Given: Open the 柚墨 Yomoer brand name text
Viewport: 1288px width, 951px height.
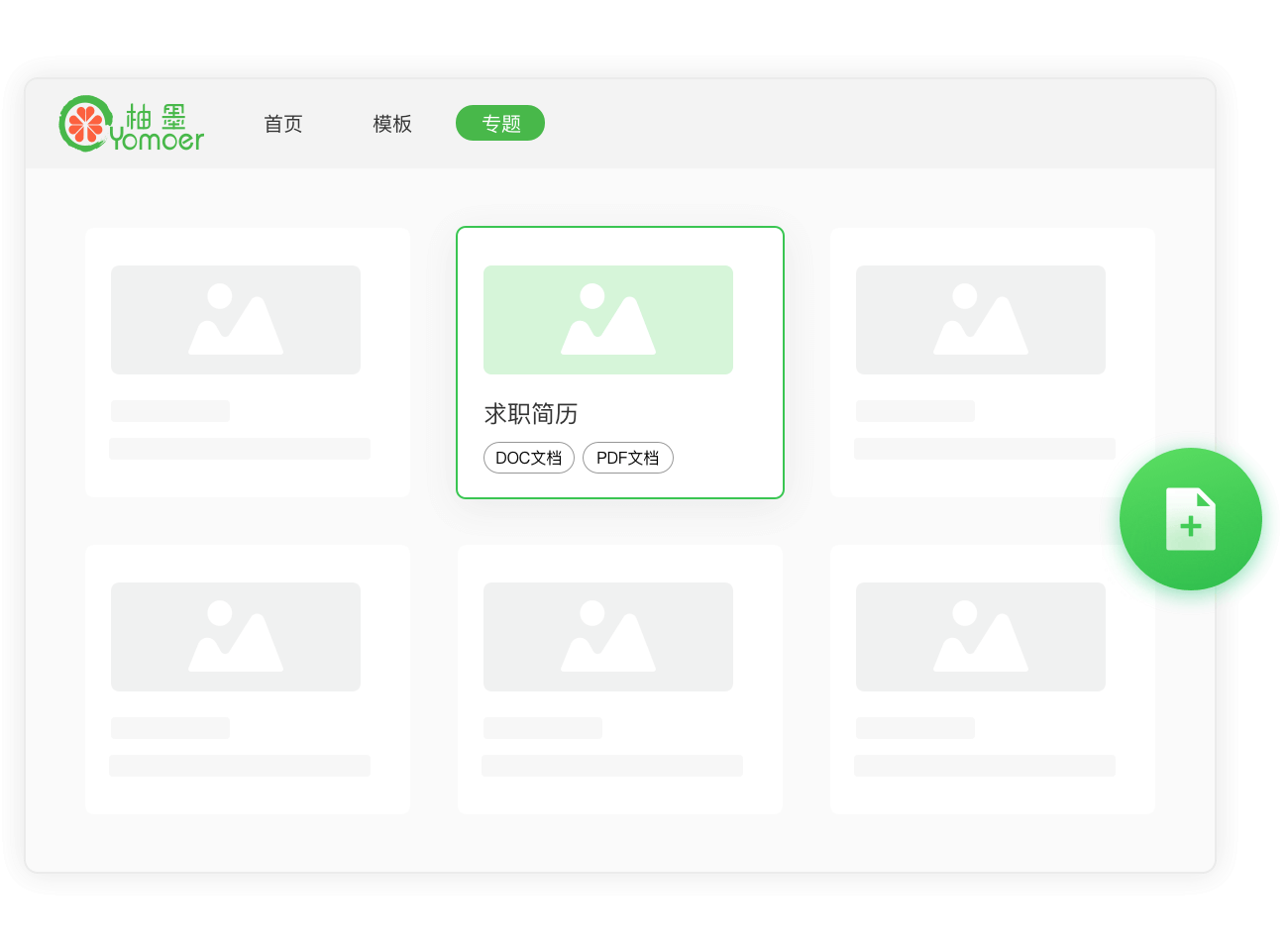Looking at the screenshot, I should (x=159, y=129).
